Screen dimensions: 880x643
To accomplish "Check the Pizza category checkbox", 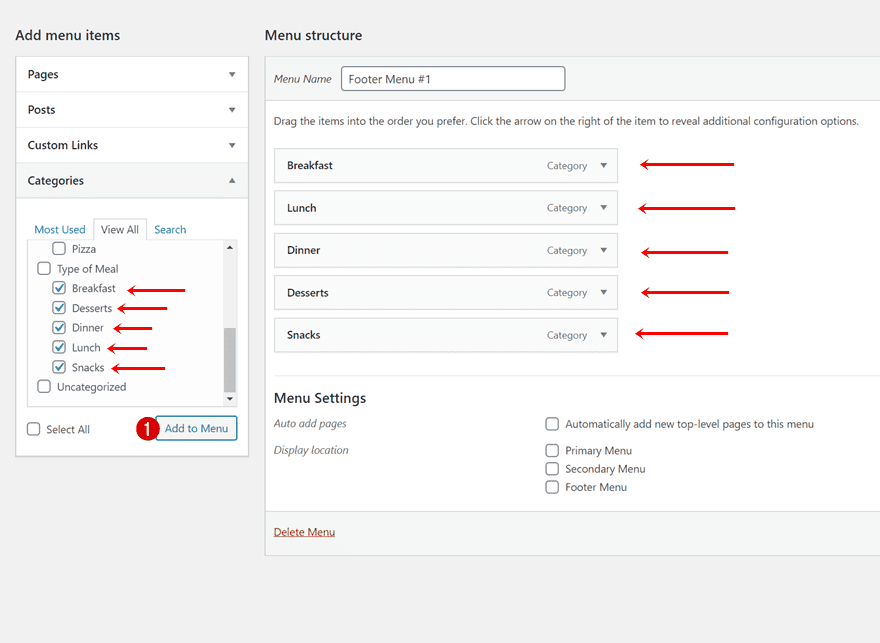I will [x=59, y=248].
